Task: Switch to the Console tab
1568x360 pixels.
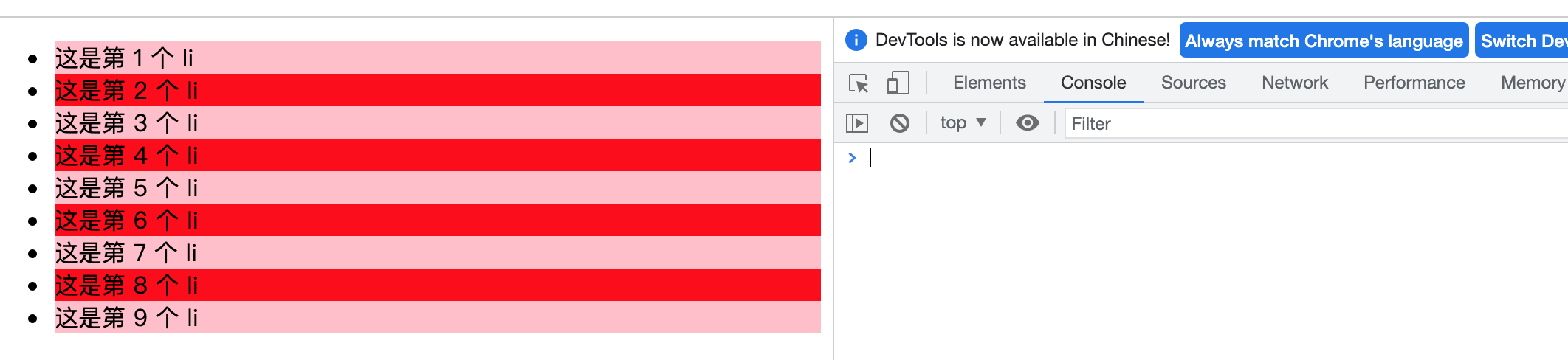Action: tap(1093, 83)
